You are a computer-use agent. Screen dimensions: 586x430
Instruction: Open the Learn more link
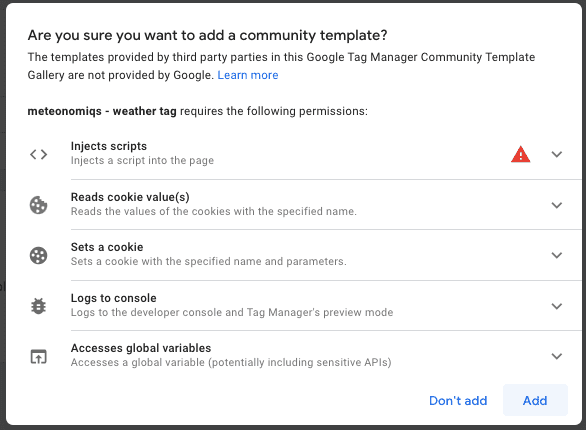pos(248,75)
